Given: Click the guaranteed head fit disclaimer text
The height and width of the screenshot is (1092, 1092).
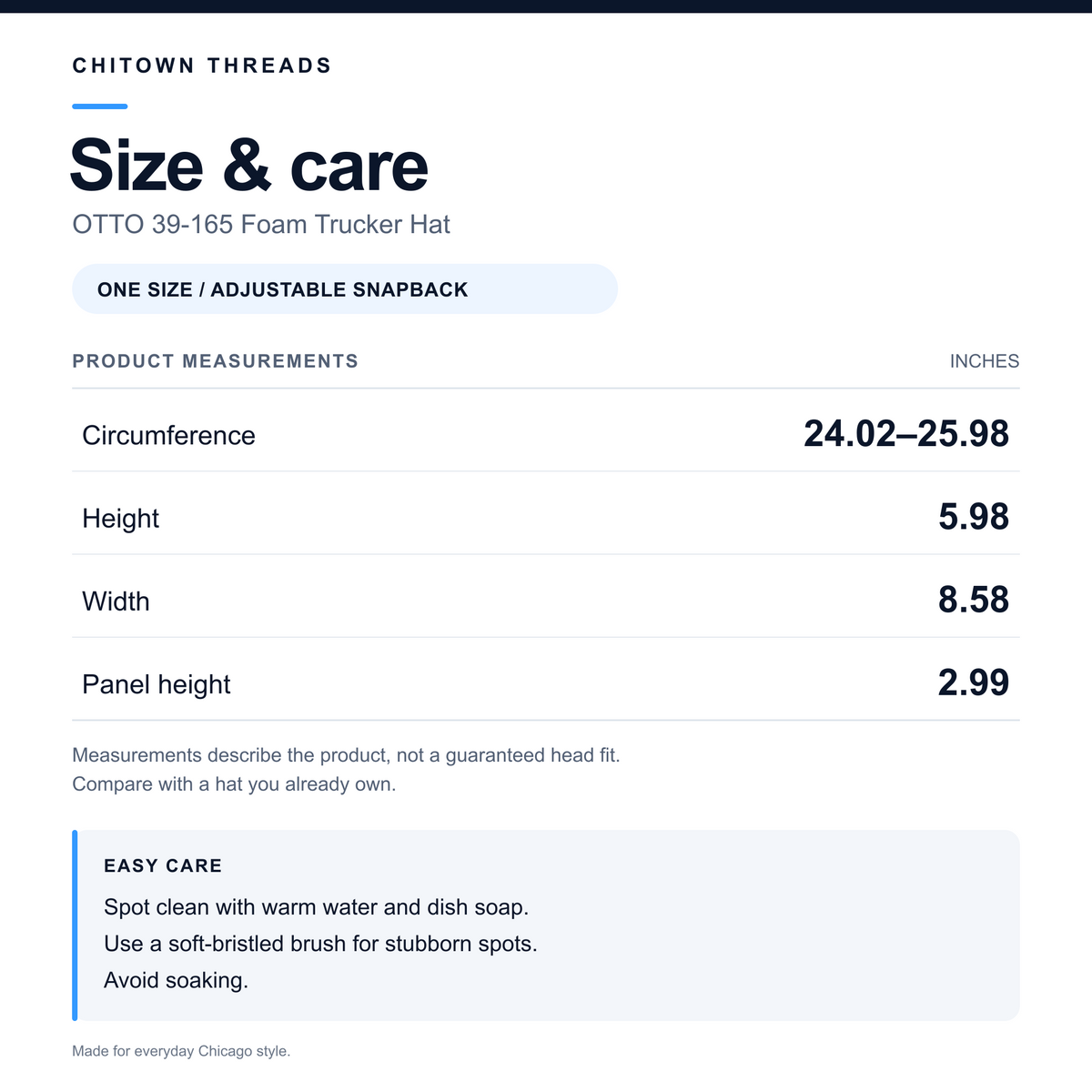Looking at the screenshot, I should (x=346, y=755).
